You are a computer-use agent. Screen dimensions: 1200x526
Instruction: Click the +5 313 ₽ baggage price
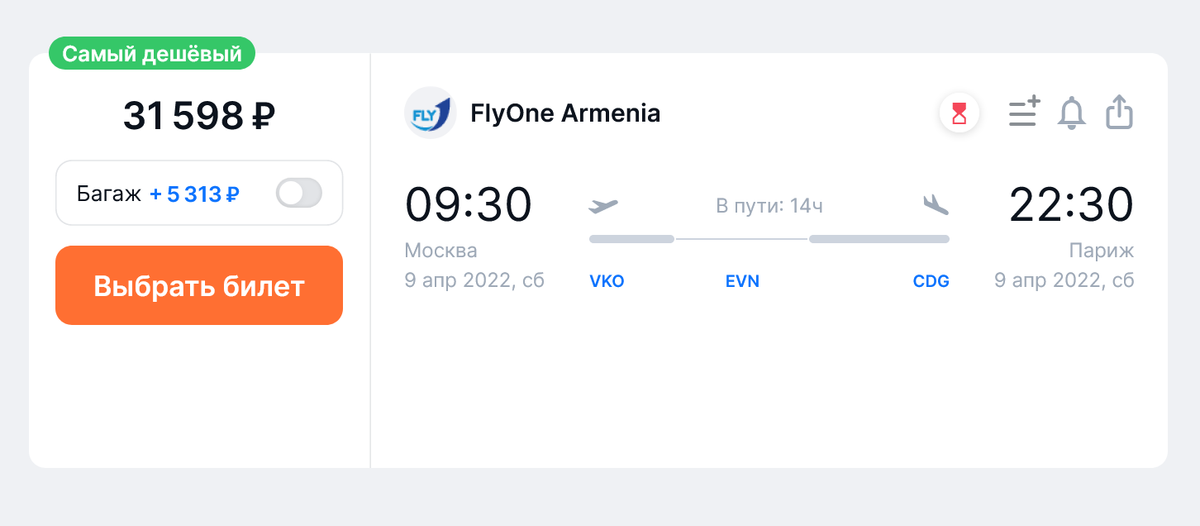pyautogui.click(x=194, y=194)
